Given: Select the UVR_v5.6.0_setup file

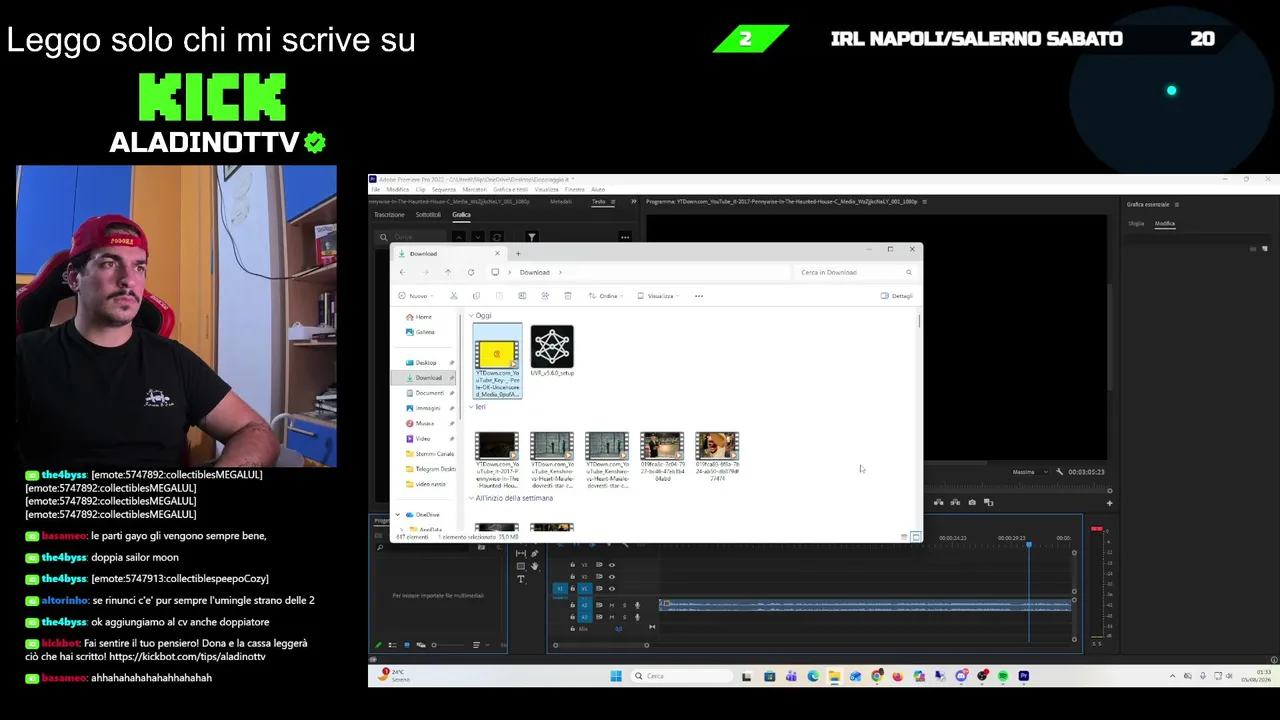Looking at the screenshot, I should coord(552,351).
